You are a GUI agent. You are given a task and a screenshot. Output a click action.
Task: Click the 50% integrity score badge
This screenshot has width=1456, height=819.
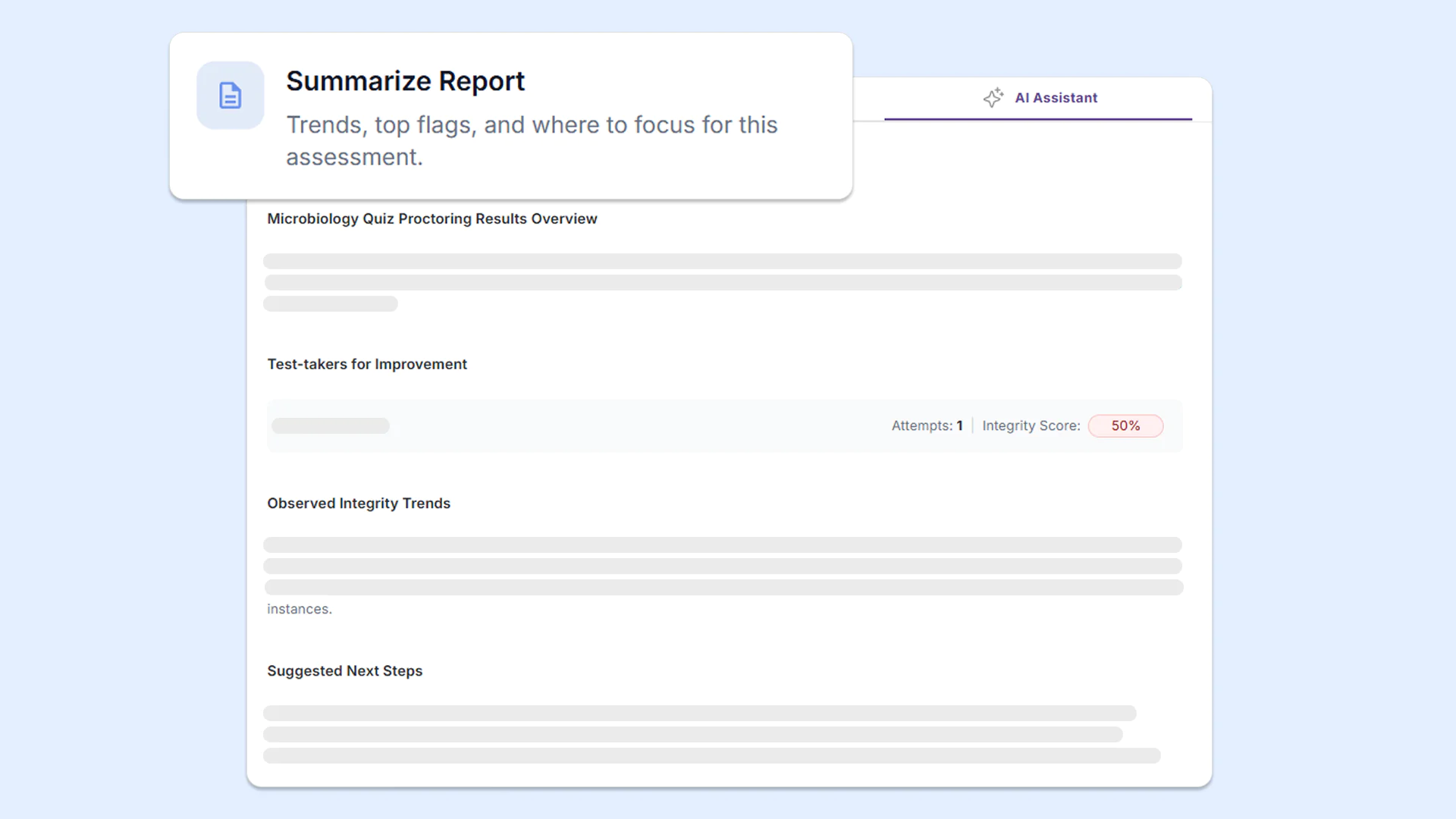[x=1125, y=426]
